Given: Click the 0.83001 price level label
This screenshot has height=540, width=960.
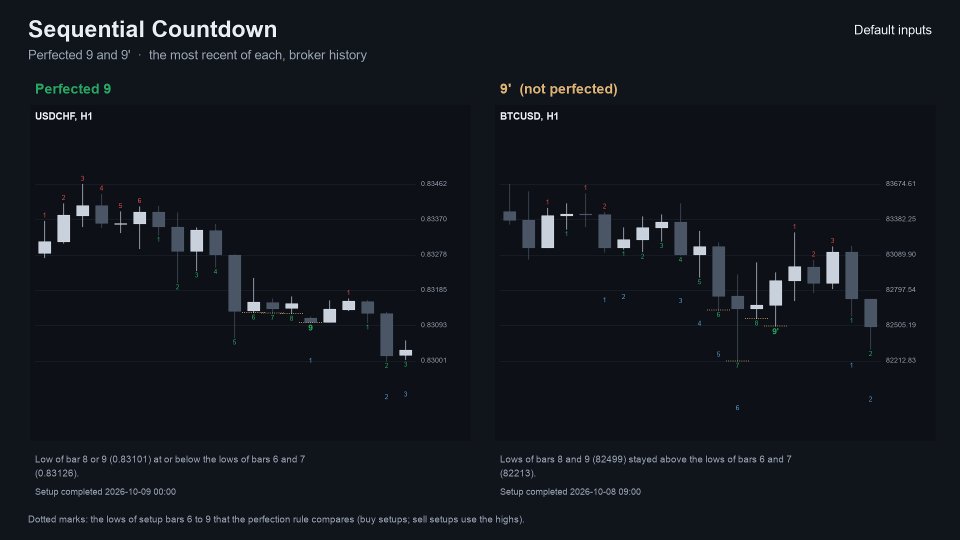Looking at the screenshot, I should [x=433, y=361].
